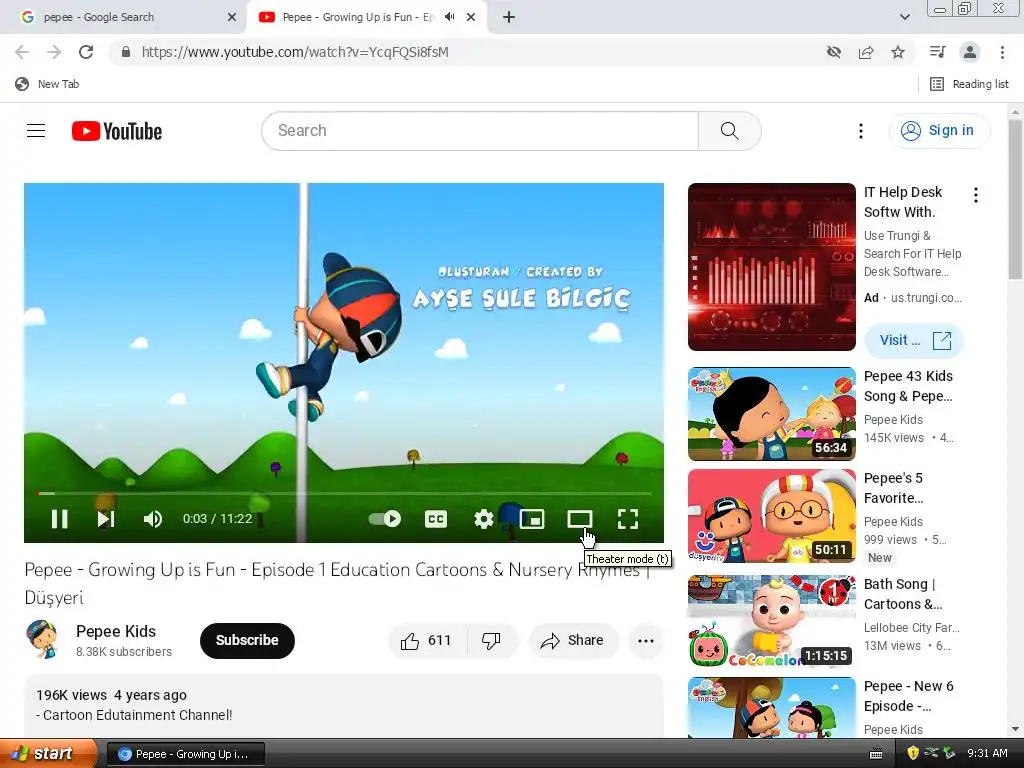The height and width of the screenshot is (768, 1024).
Task: Click the 9:31 AM clock
Action: point(987,754)
